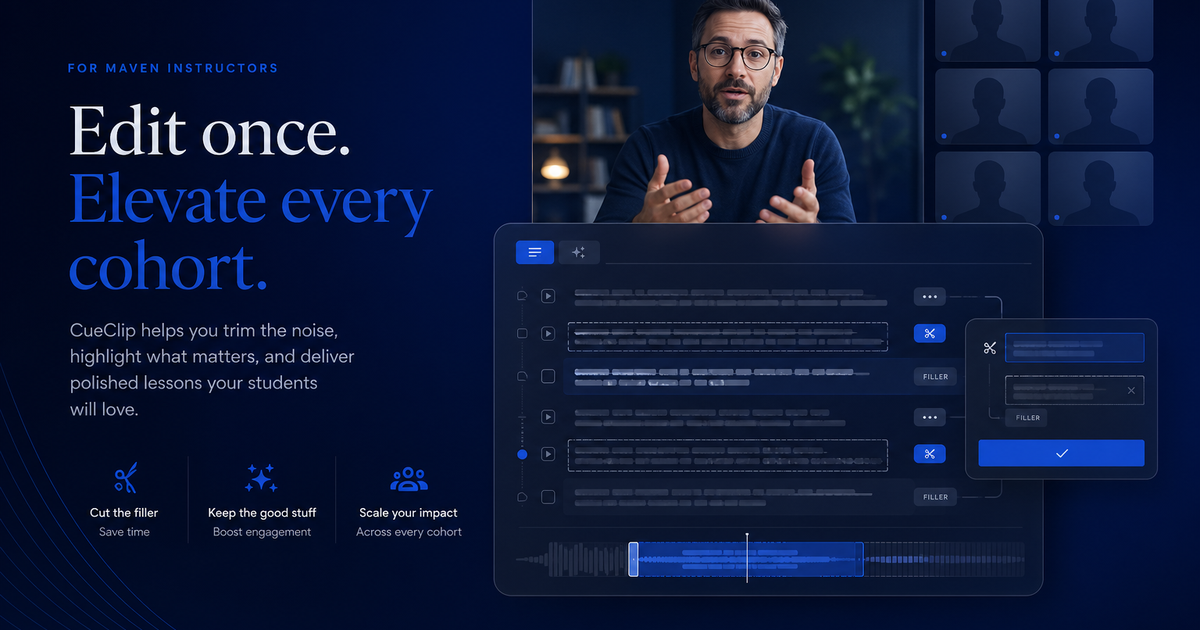
Task: Click the Across every cohort caption
Action: [409, 532]
